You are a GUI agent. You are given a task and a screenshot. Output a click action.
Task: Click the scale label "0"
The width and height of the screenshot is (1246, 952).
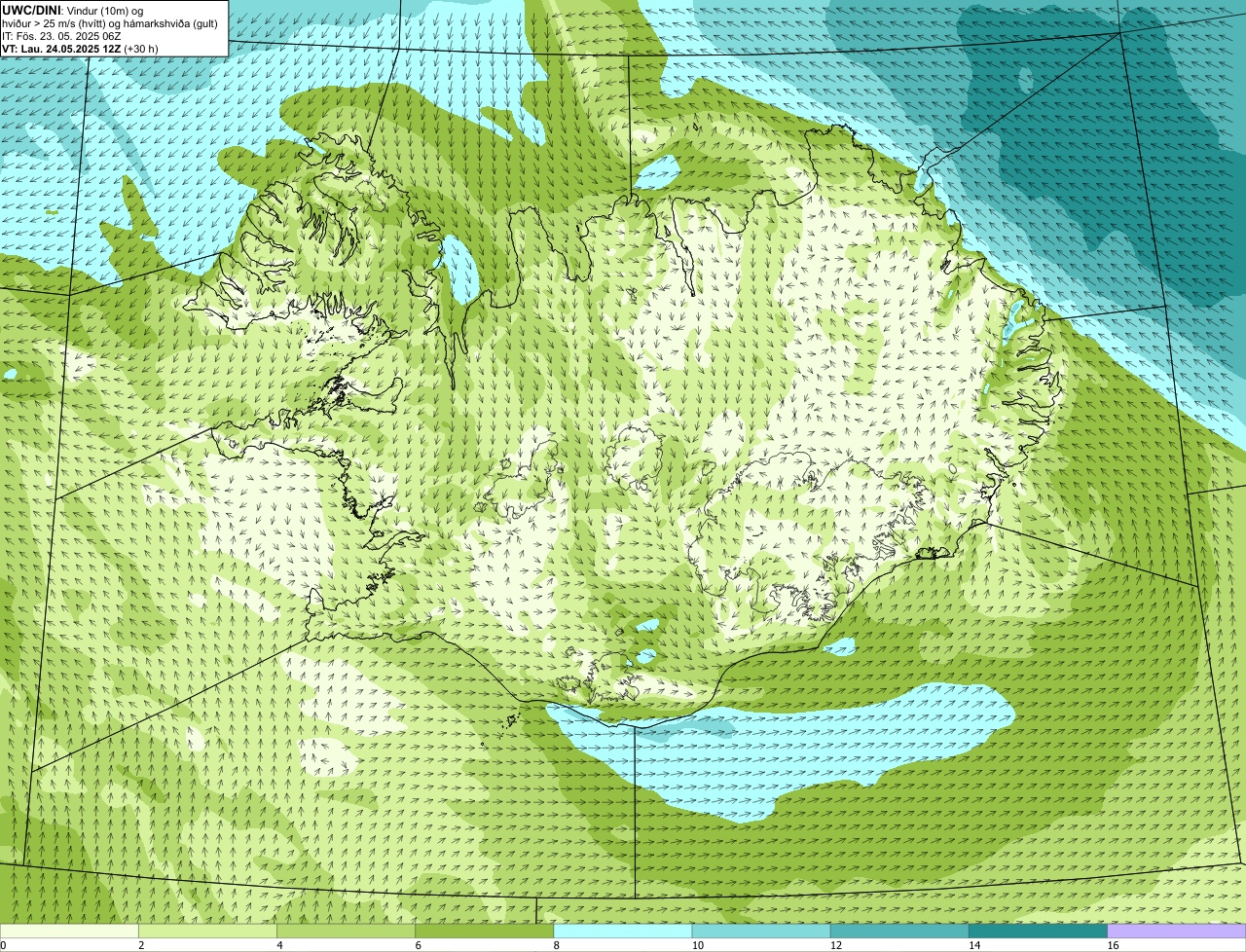[4, 945]
